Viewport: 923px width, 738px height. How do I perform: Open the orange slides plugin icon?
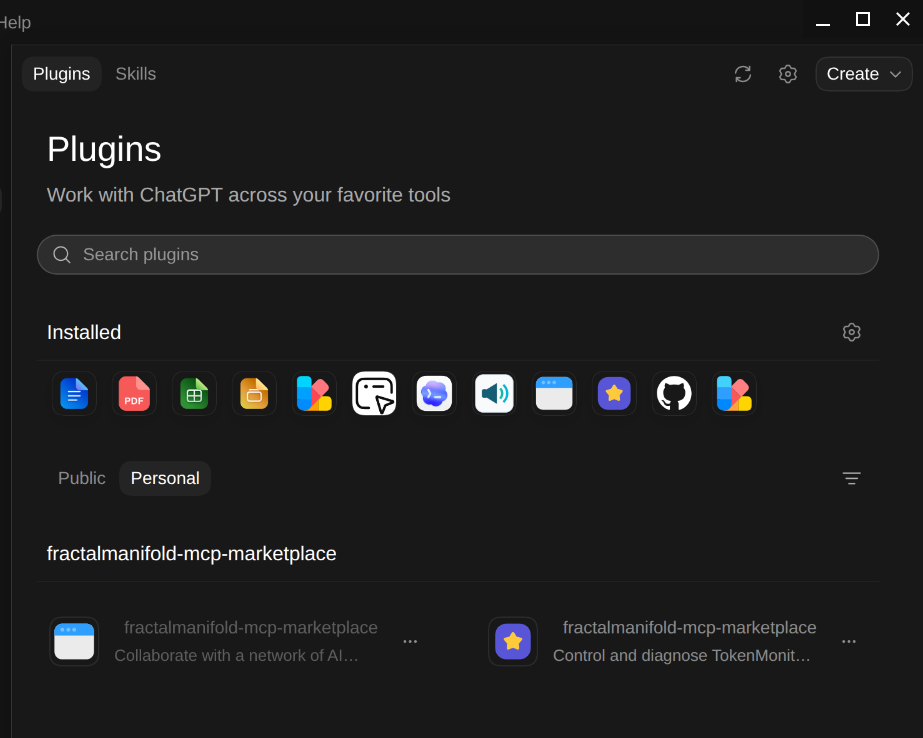tap(254, 393)
